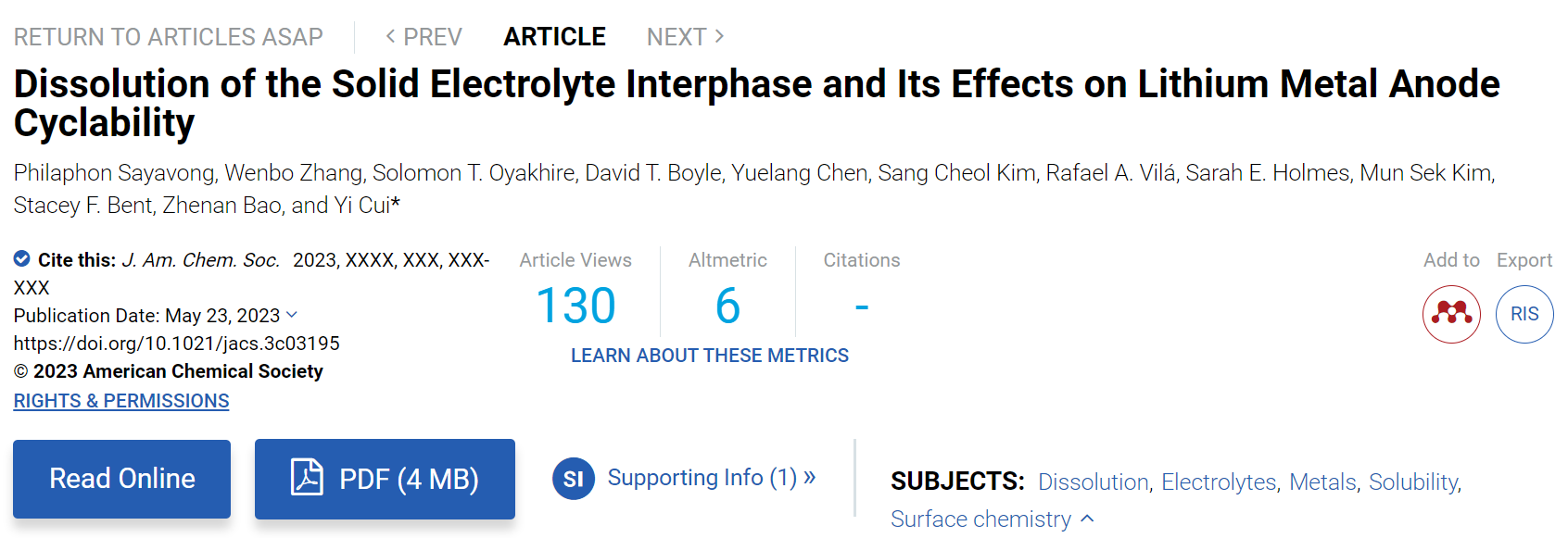Expand the Publication Date chevron
The image size is (1568, 538).
tap(292, 315)
